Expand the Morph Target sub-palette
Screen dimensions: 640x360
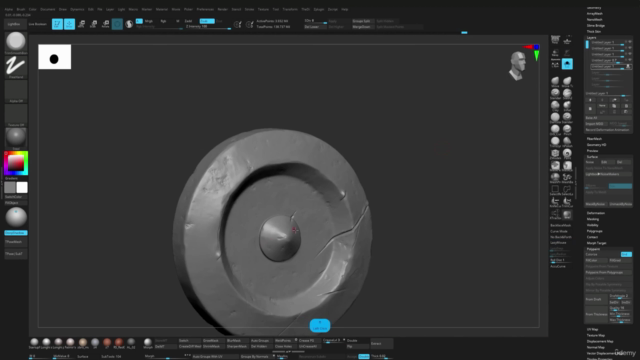596,243
